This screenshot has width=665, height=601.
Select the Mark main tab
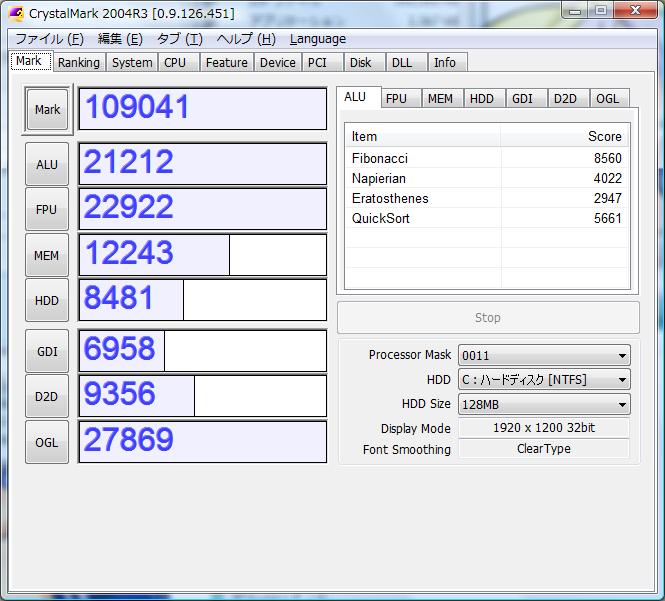click(30, 61)
